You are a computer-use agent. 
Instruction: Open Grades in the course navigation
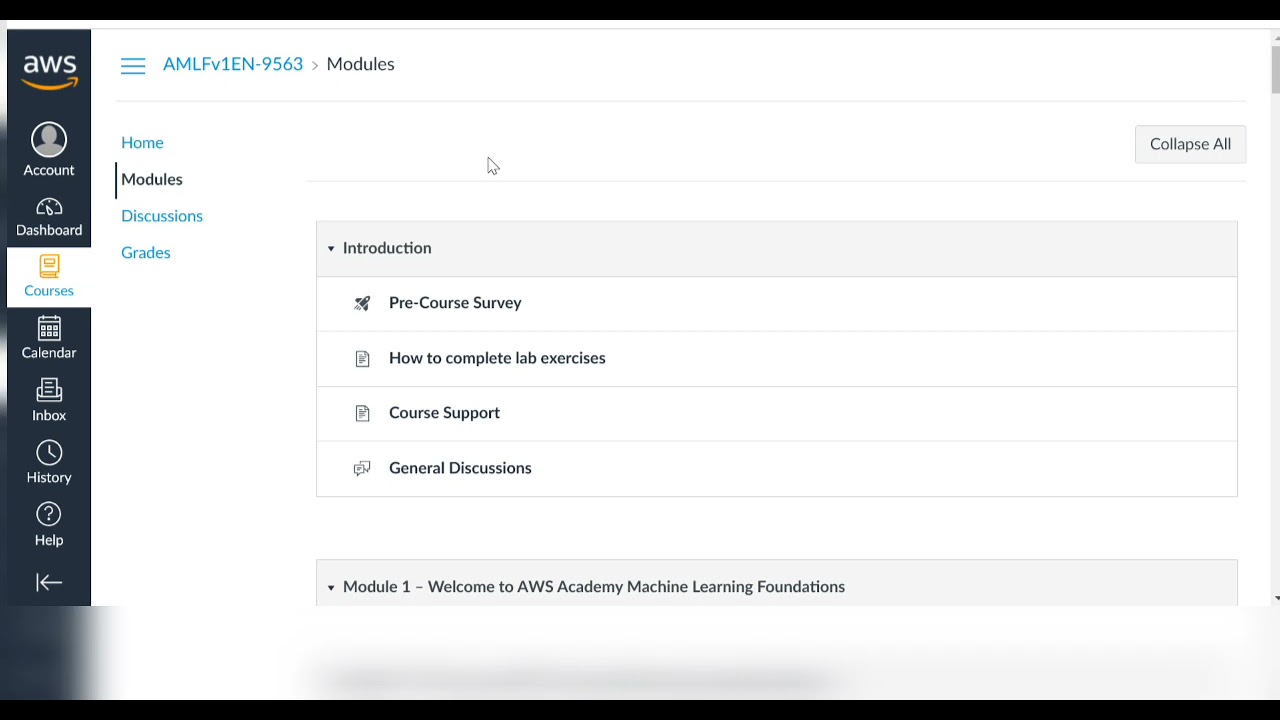[146, 253]
